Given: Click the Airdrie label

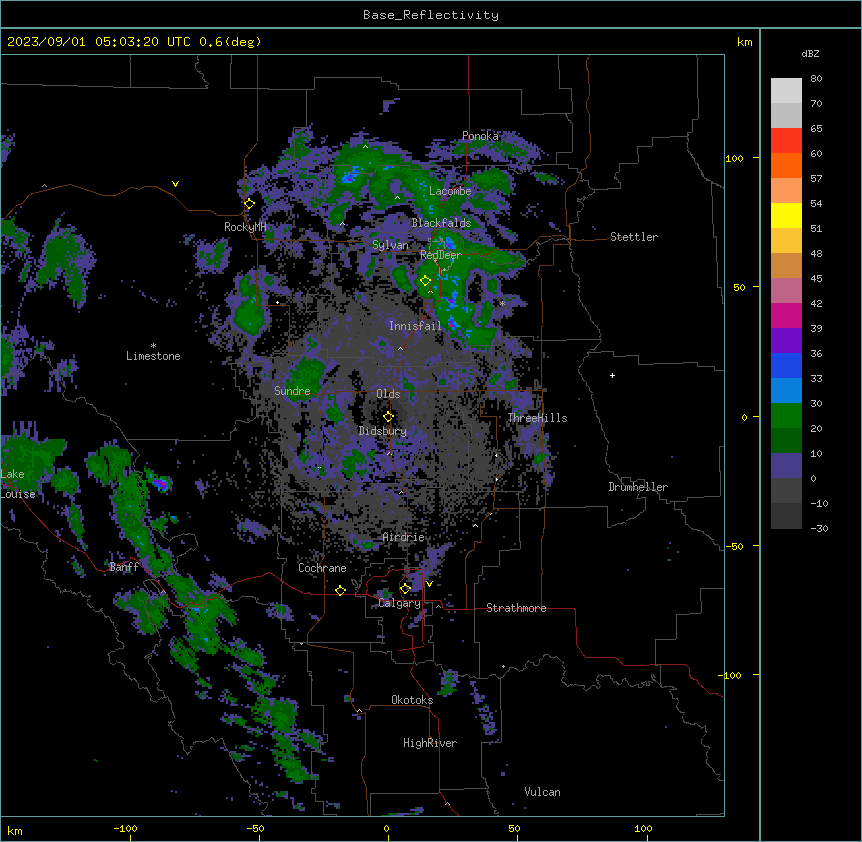Looking at the screenshot, I should click(x=403, y=537).
